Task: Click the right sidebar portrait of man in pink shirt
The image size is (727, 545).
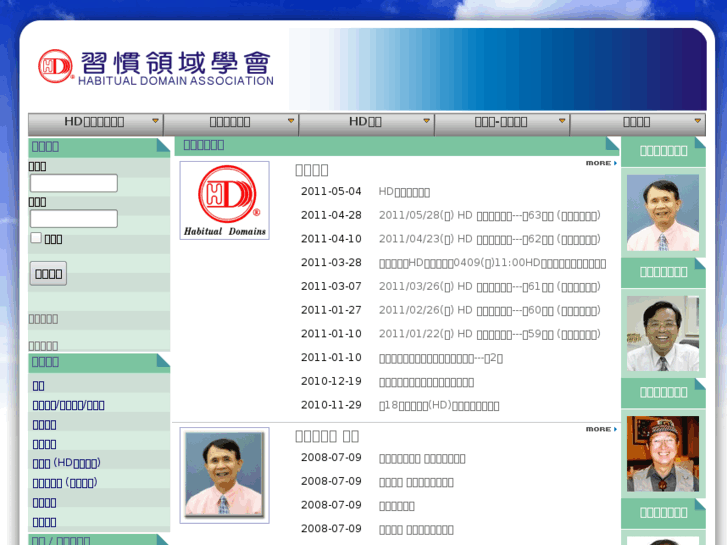Action: coord(663,212)
